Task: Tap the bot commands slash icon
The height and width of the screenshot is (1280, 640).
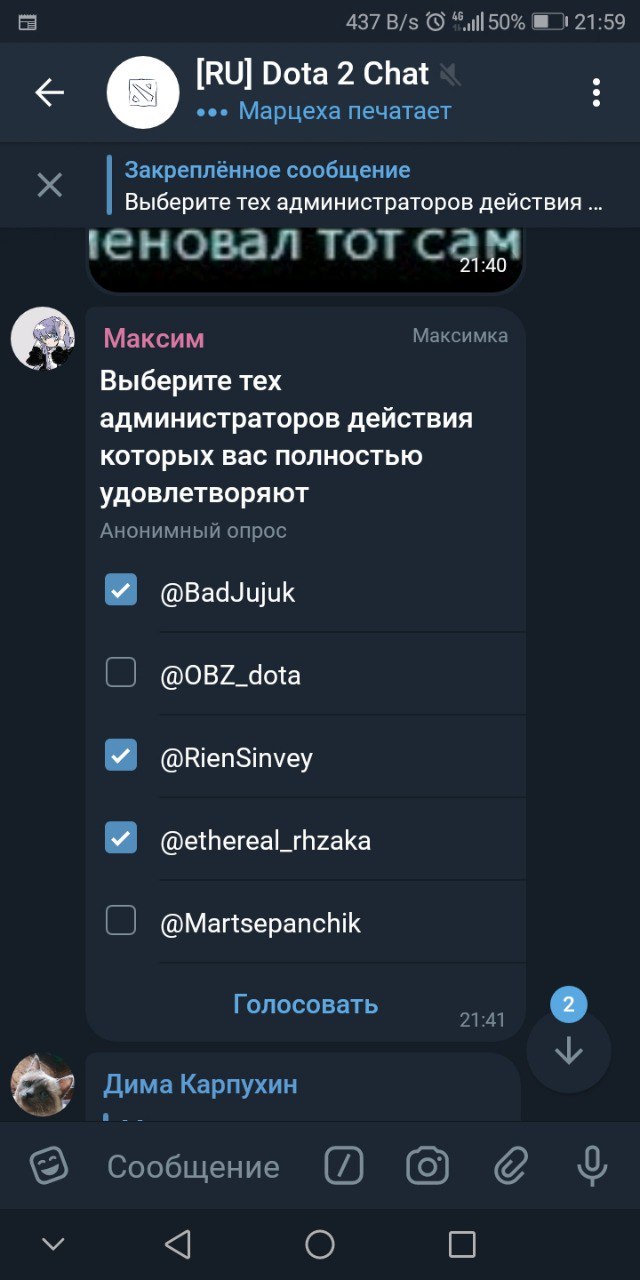Action: pos(344,1166)
